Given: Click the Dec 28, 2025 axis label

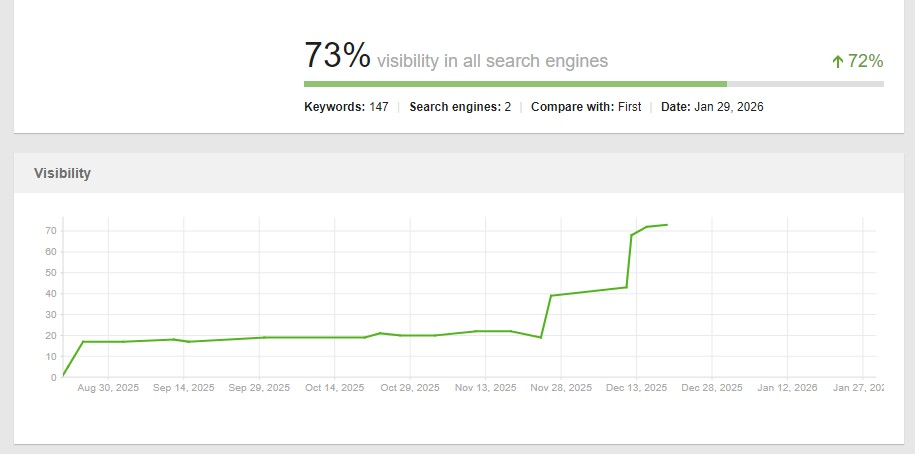Looking at the screenshot, I should [x=712, y=387].
